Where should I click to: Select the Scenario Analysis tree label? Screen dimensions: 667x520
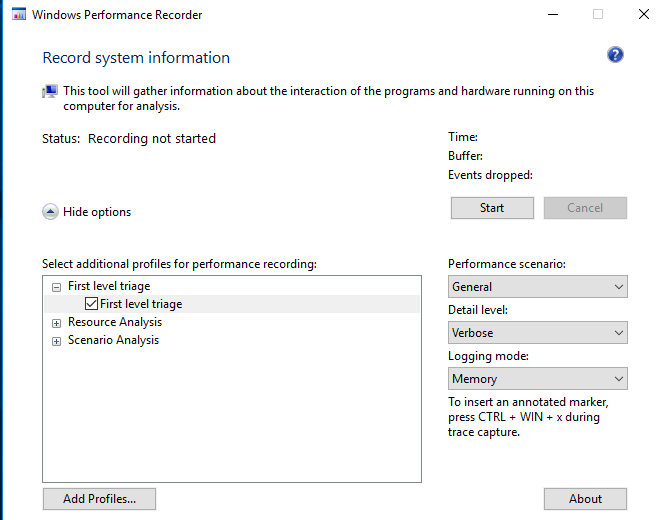coord(113,340)
